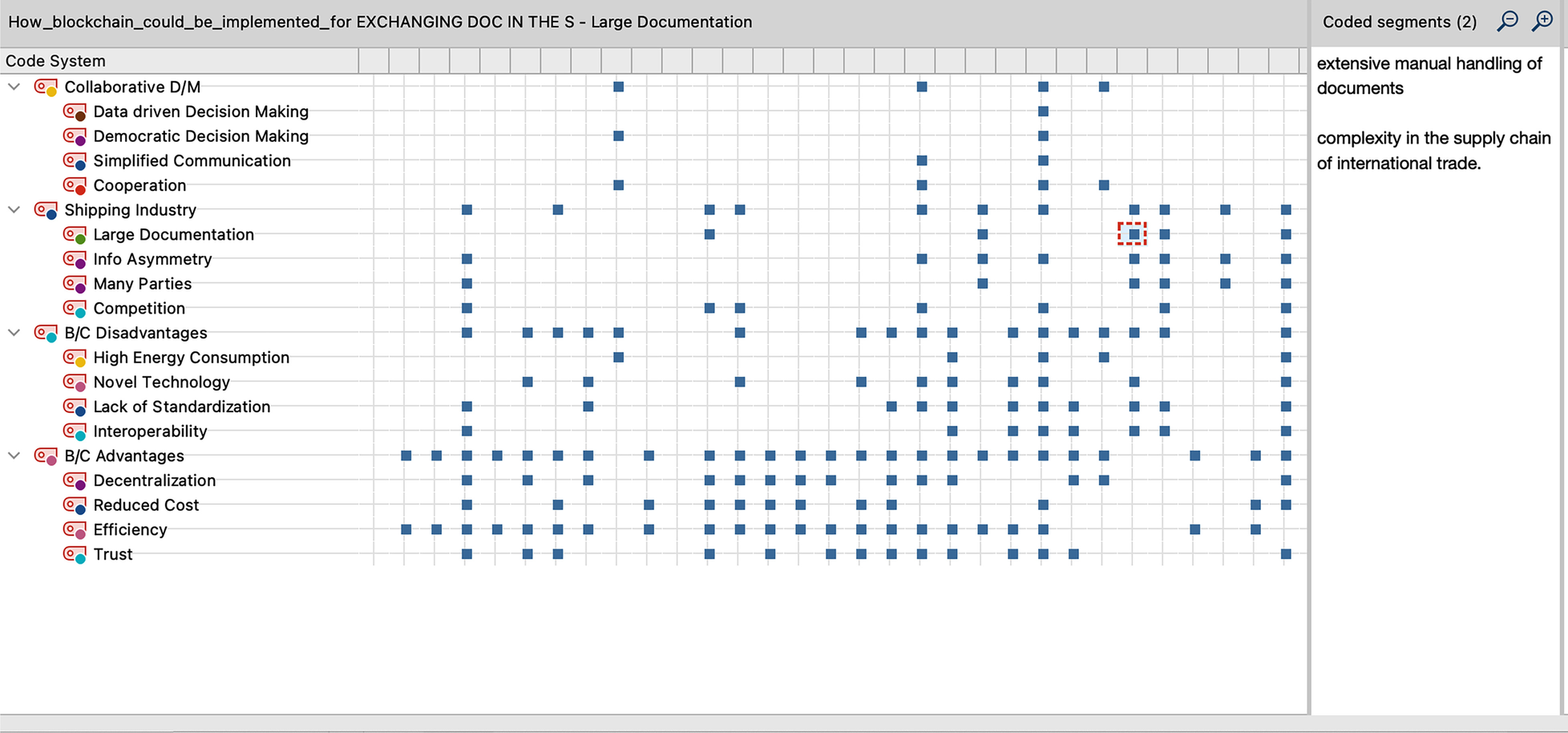Image resolution: width=1568 pixels, height=733 pixels.
Task: Zoom out the coded segments panel
Action: [x=1507, y=21]
